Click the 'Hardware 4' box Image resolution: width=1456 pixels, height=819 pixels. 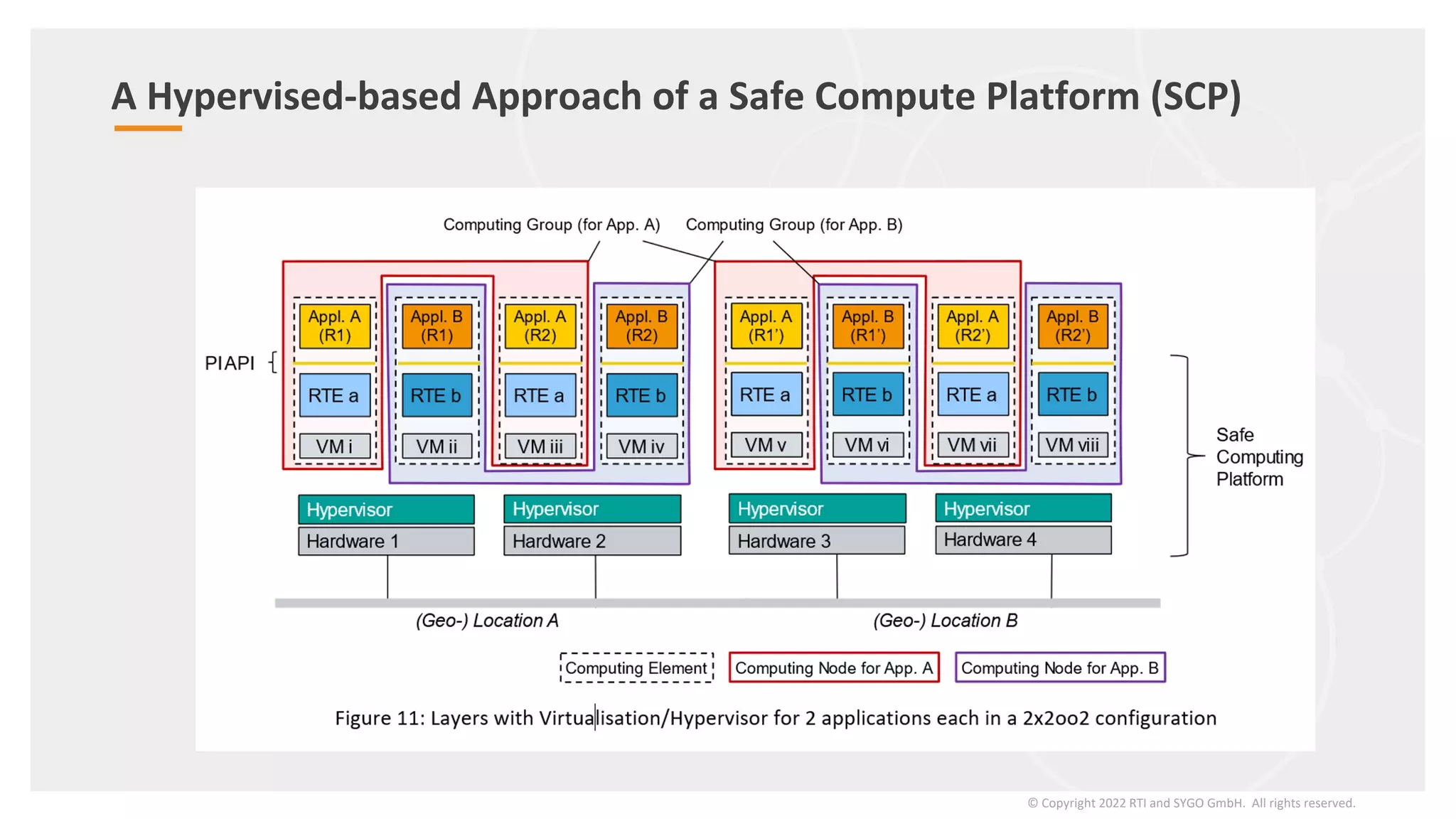[1024, 540]
